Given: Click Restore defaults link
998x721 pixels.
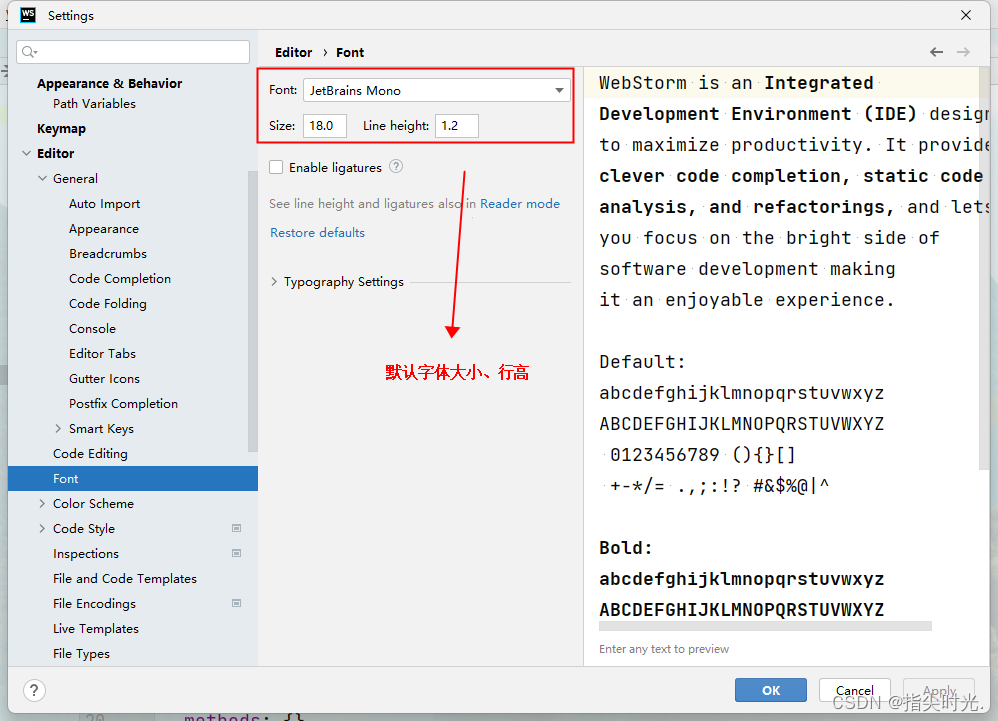Looking at the screenshot, I should click(x=317, y=232).
